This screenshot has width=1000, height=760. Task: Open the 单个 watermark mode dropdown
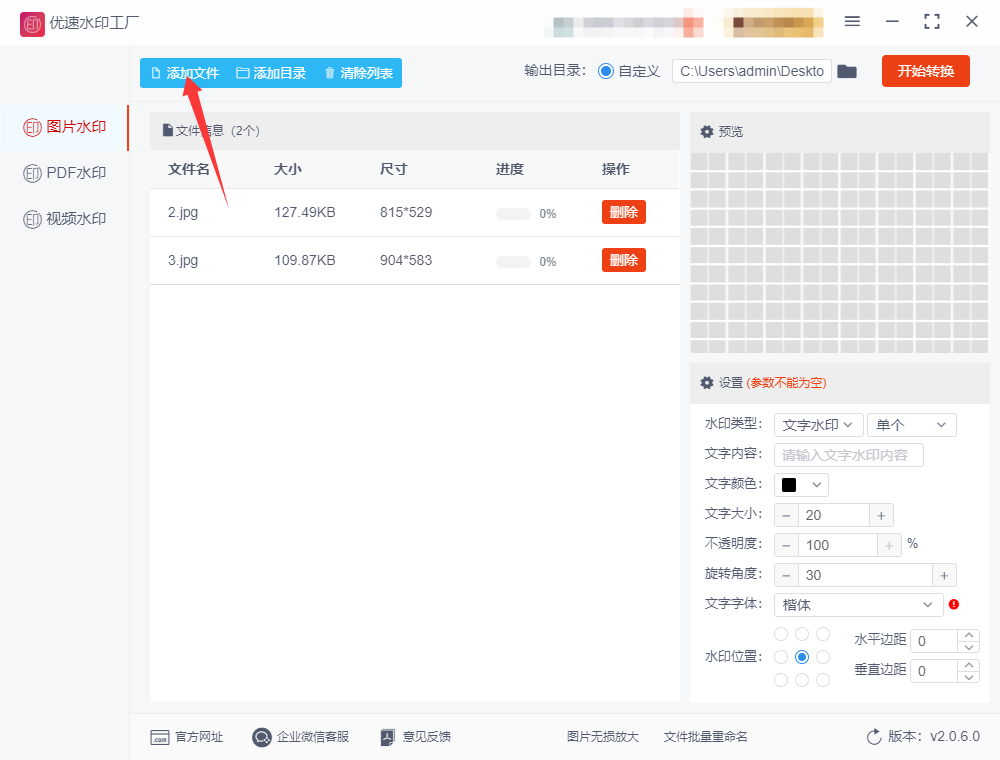(x=911, y=425)
